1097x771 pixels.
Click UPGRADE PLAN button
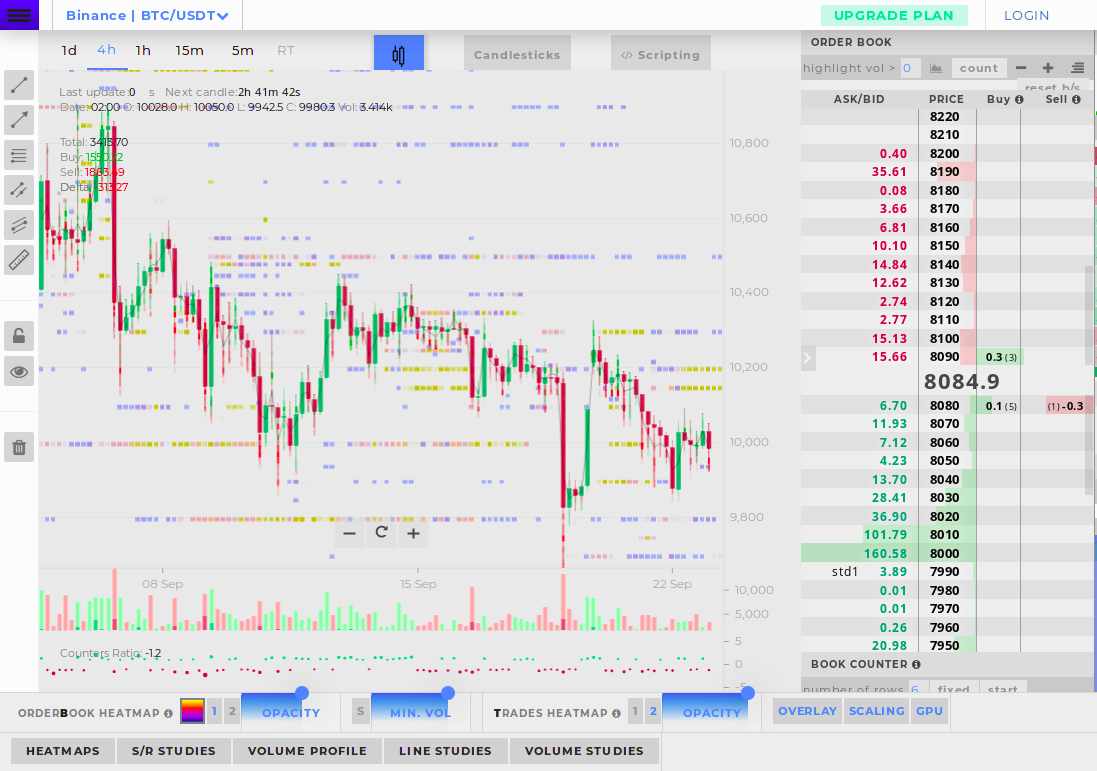(894, 15)
